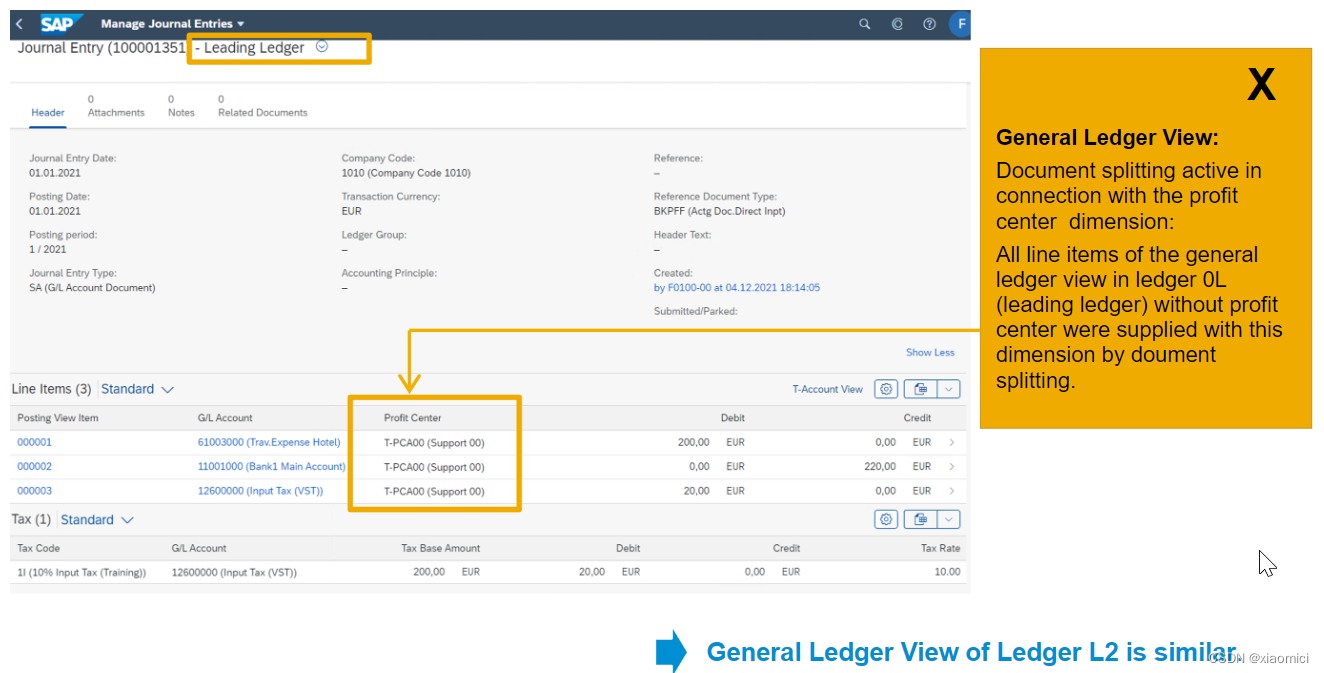Select the 220,00 credit amount
This screenshot has height=673, width=1324.
tap(881, 467)
